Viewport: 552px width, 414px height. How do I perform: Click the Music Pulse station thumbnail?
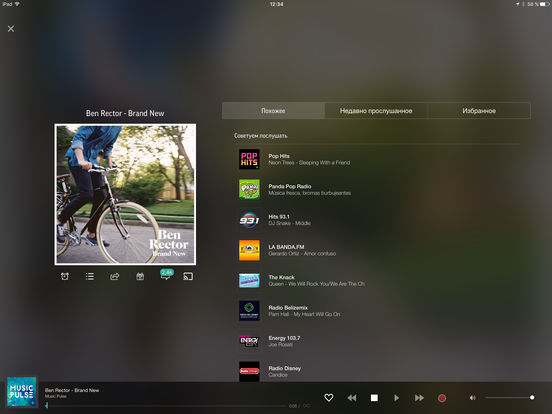point(22,392)
